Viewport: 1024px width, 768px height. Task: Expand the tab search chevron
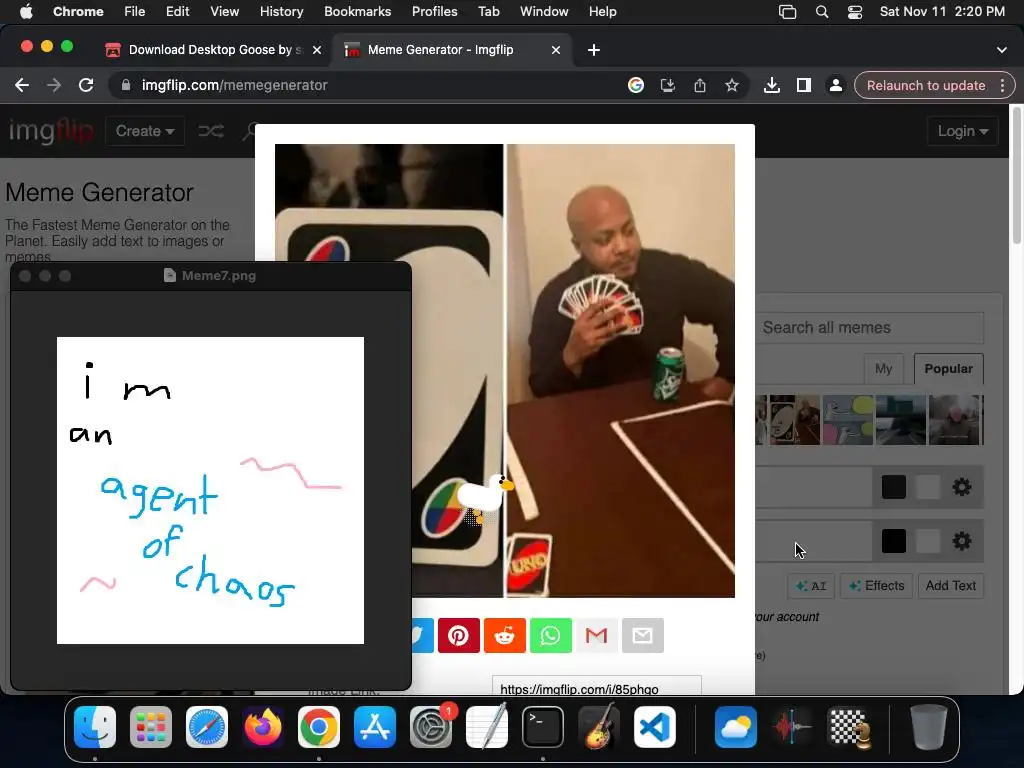(x=1001, y=50)
